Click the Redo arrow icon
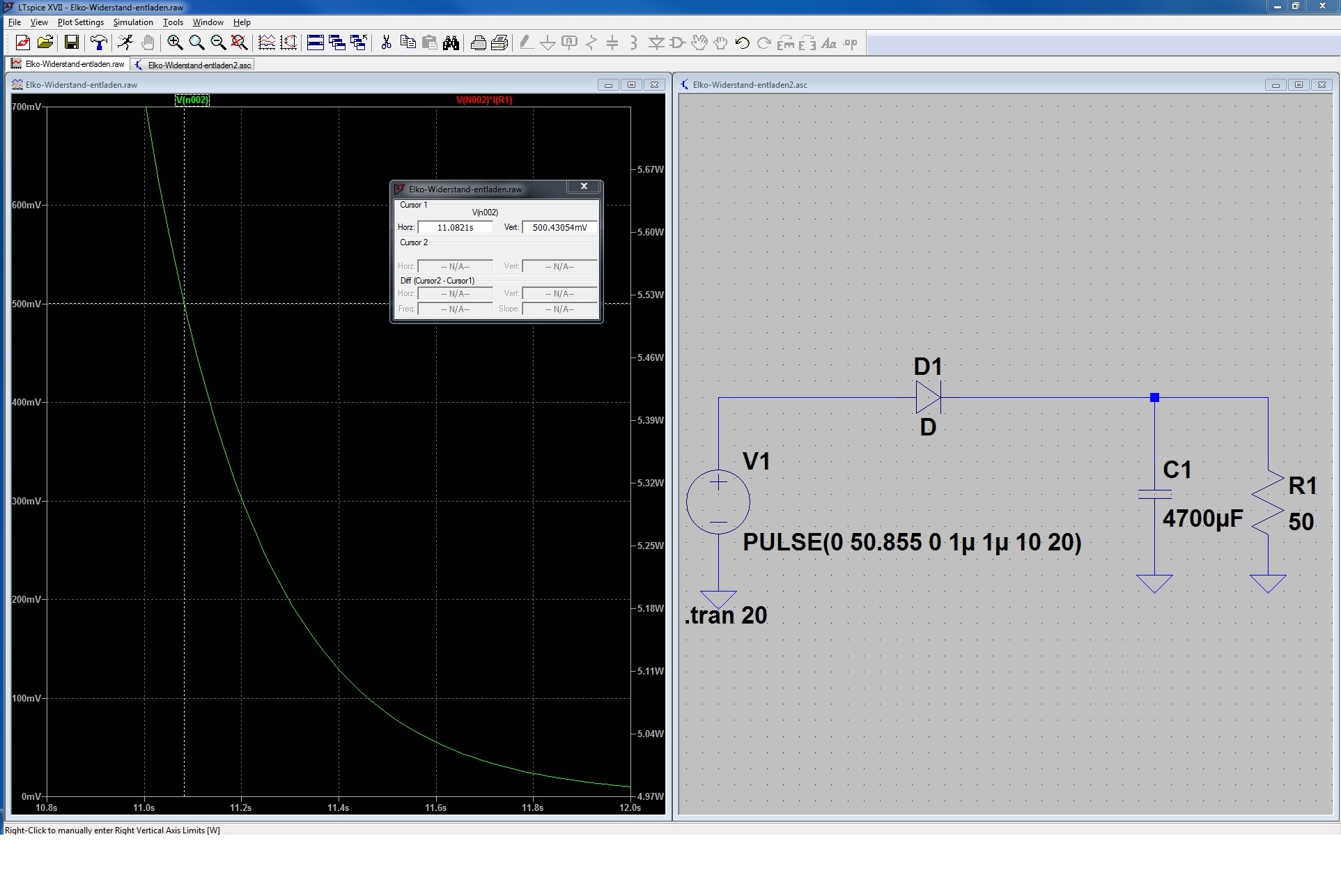The width and height of the screenshot is (1341, 896). click(x=764, y=43)
